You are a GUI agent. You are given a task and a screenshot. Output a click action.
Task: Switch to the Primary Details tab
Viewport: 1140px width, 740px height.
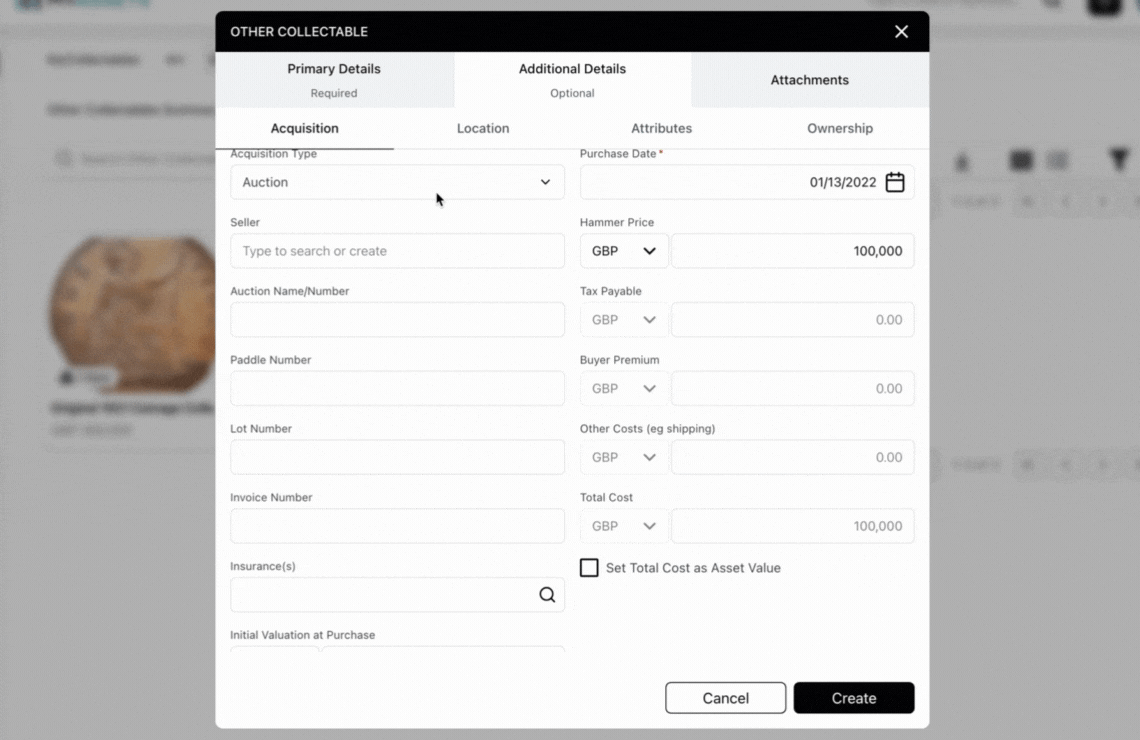(334, 80)
